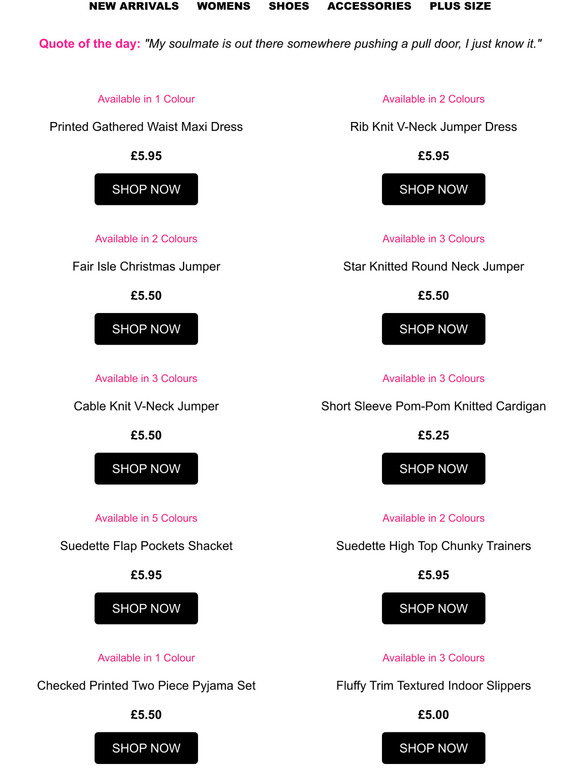The height and width of the screenshot is (774, 580).
Task: Shop the Fair Isle Christmas Jumper
Action: coord(146,329)
